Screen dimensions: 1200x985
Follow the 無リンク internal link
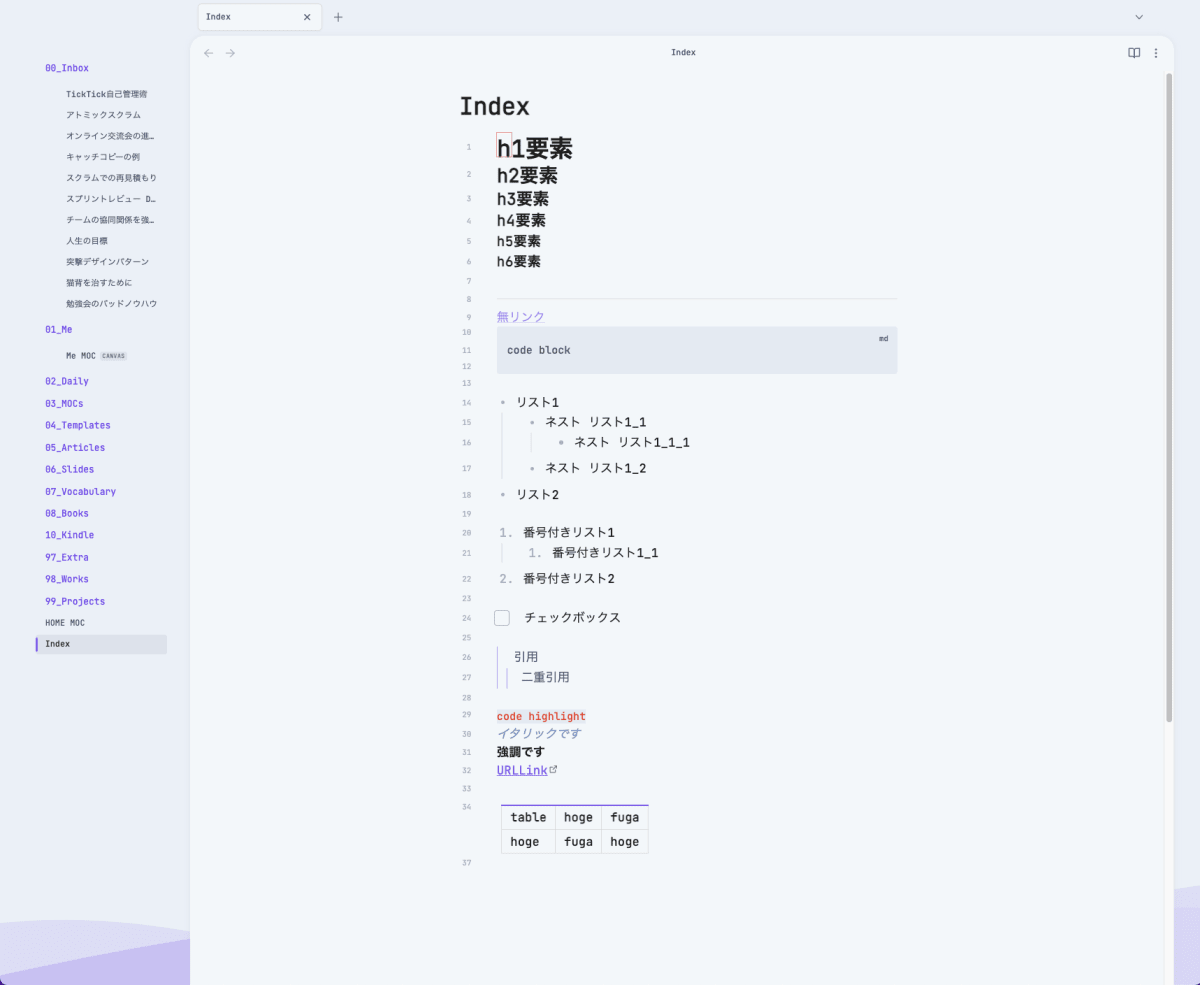click(520, 315)
